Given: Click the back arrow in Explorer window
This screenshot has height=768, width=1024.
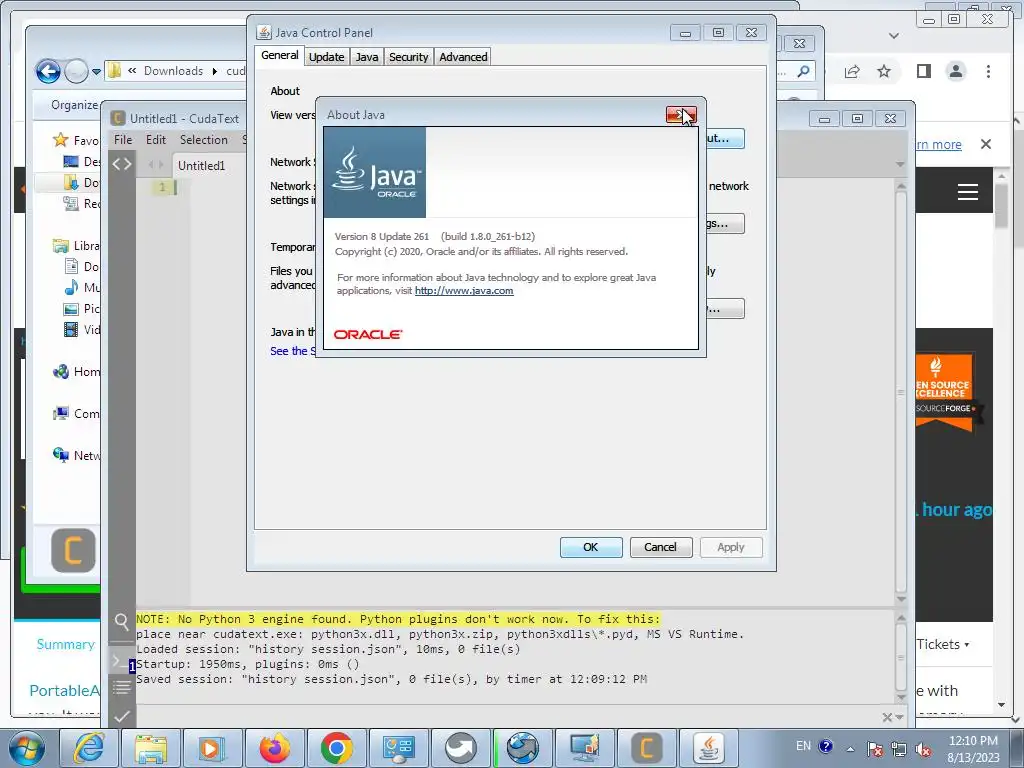Looking at the screenshot, I should click(x=48, y=71).
